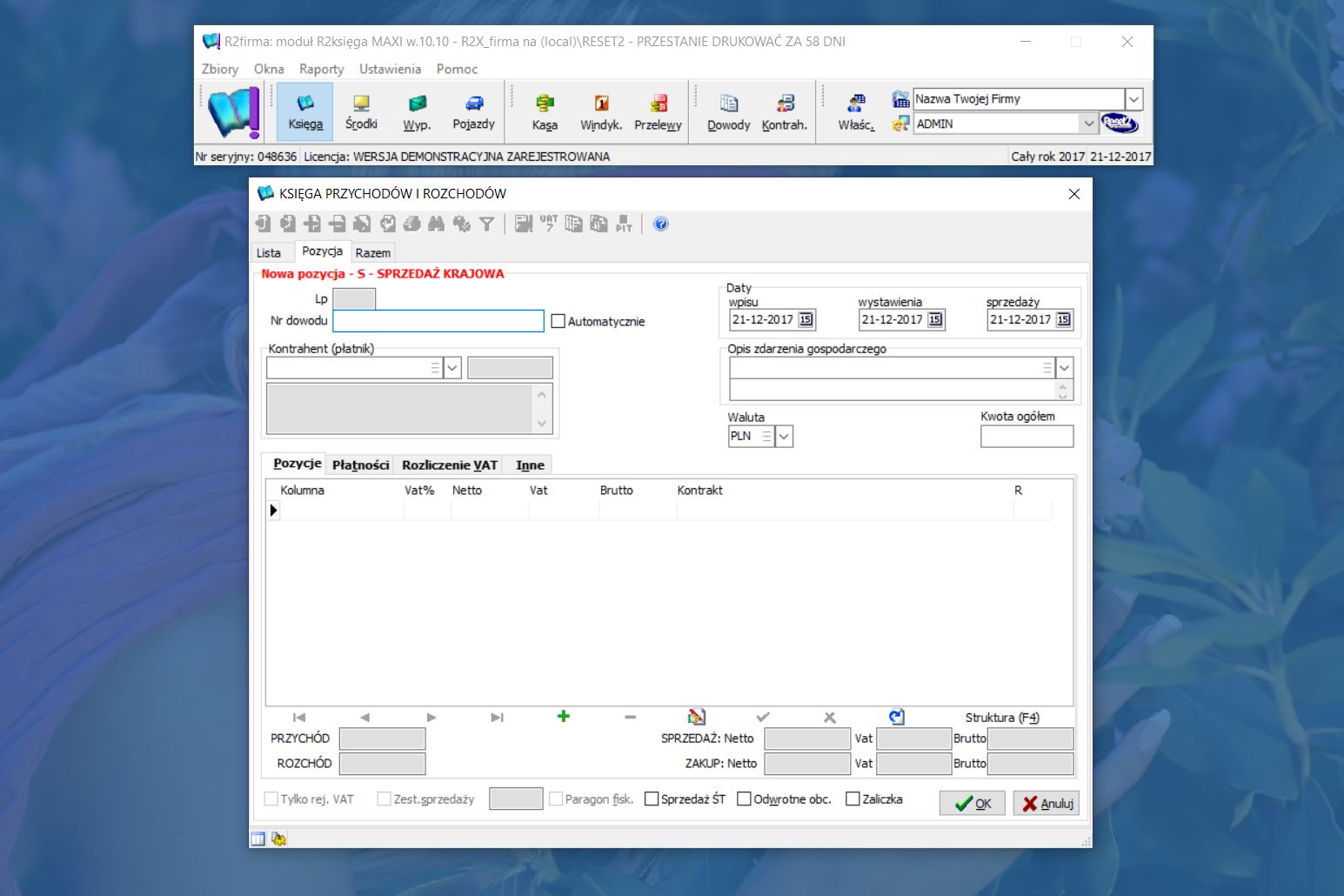Expand the Nazwa Twojej Firmy dropdown
Image resolution: width=1344 pixels, height=896 pixels.
pyautogui.click(x=1133, y=99)
